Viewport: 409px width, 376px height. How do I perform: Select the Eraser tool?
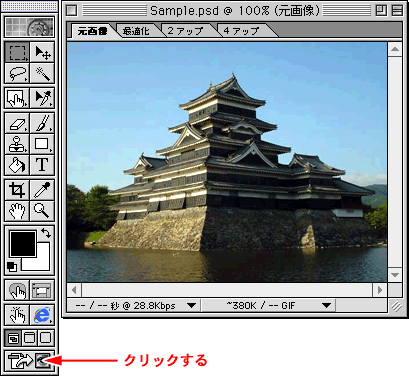[x=17, y=124]
